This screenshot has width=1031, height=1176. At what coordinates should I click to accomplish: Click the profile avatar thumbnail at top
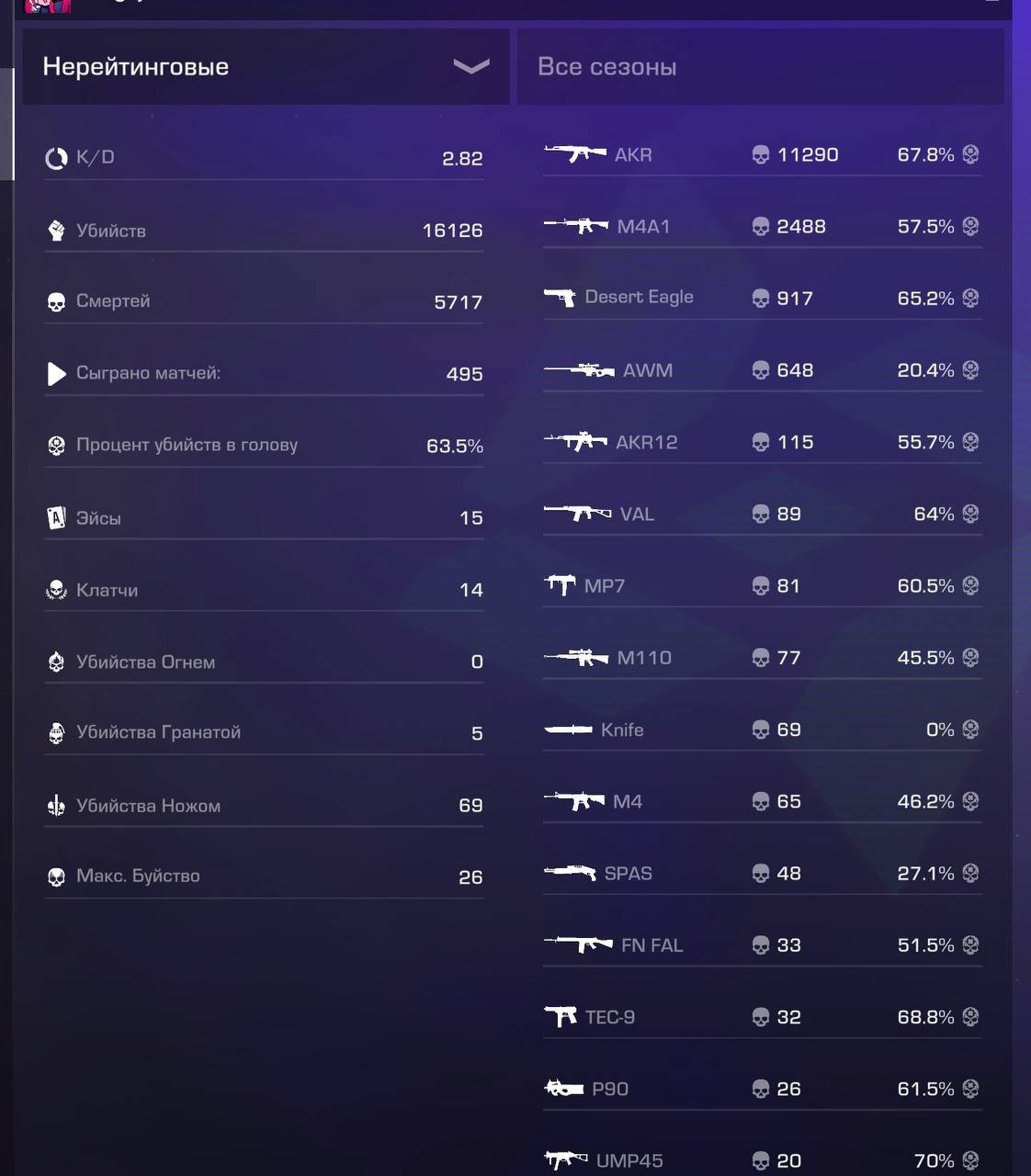[47, 6]
